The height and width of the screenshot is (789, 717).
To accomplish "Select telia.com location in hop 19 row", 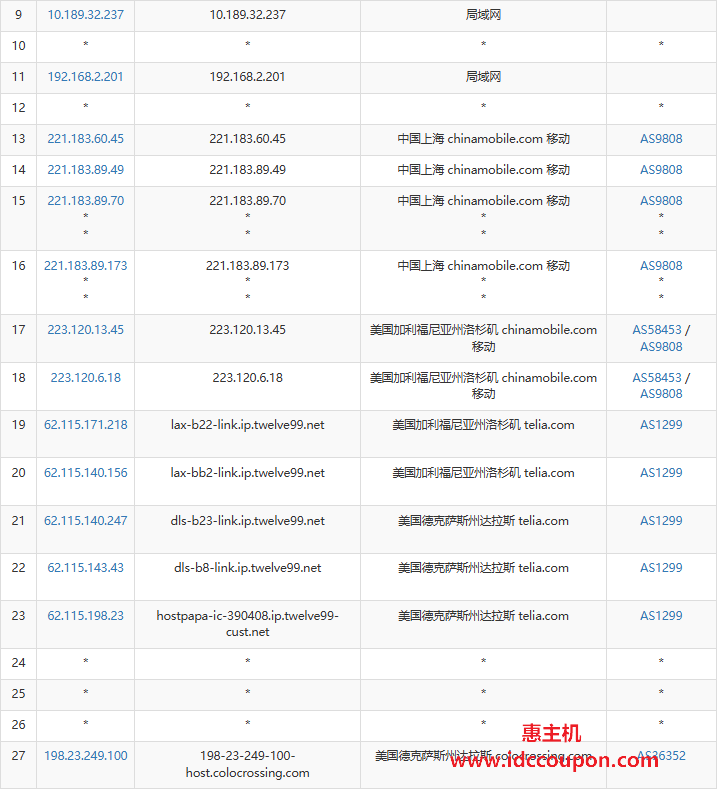I will coord(483,425).
